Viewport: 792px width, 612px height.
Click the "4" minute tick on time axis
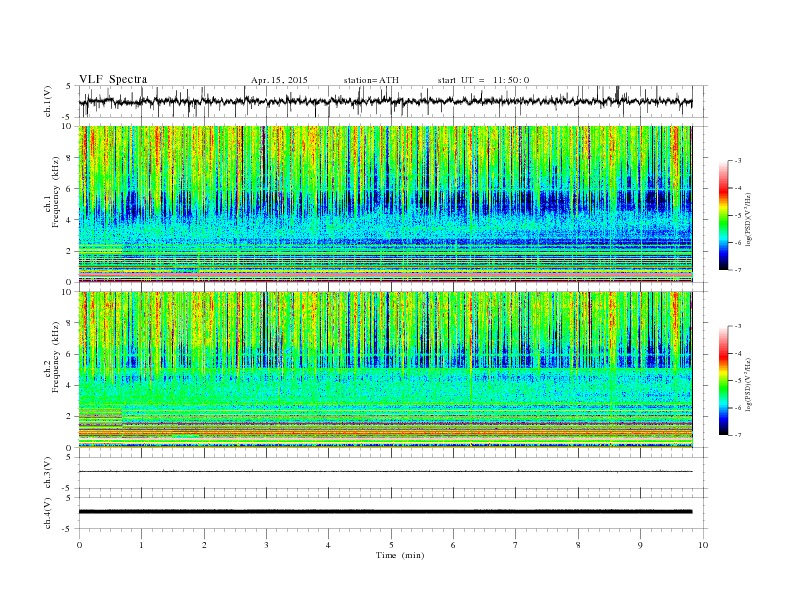[329, 545]
